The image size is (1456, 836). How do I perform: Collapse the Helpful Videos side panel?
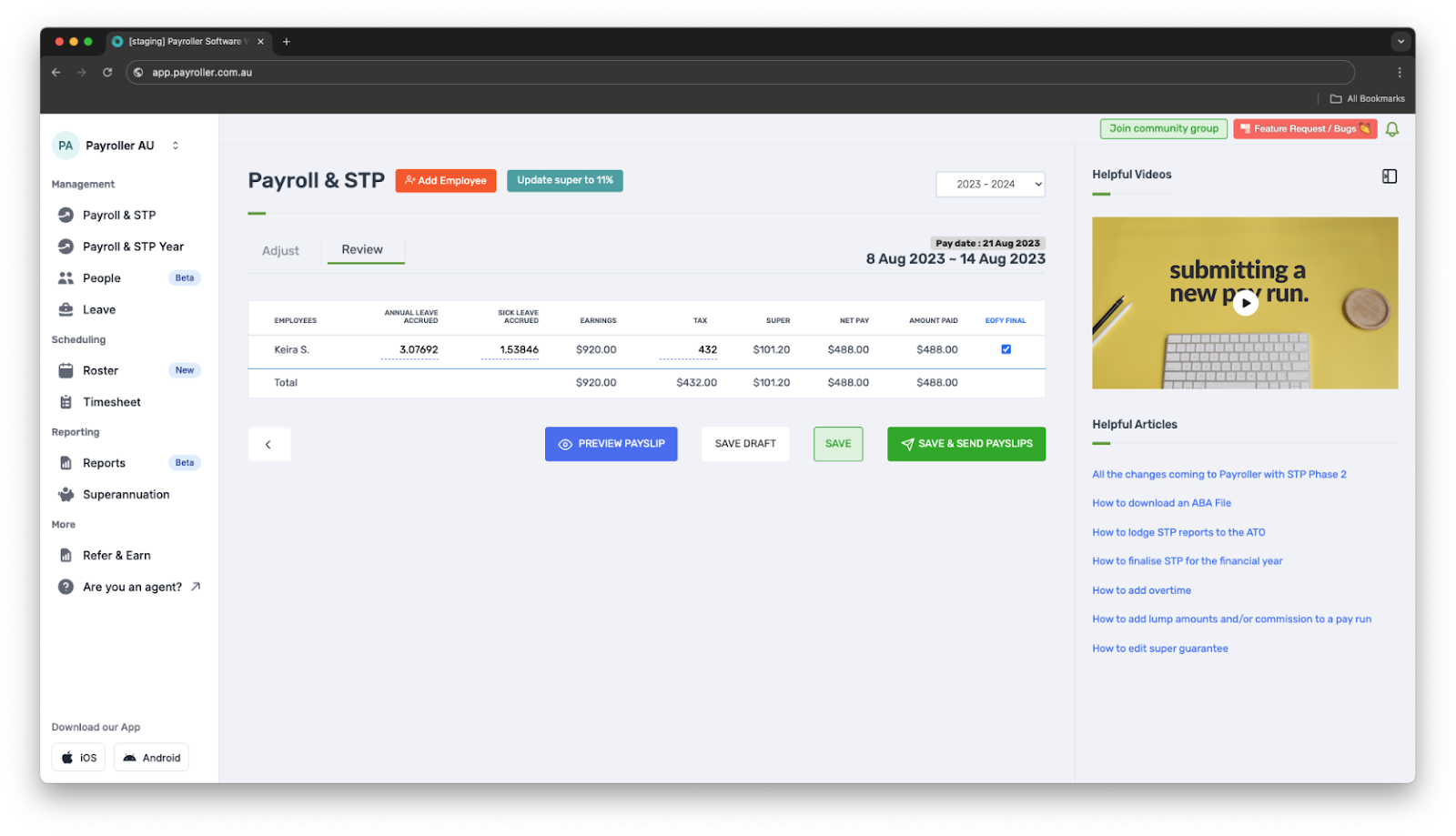pyautogui.click(x=1390, y=176)
